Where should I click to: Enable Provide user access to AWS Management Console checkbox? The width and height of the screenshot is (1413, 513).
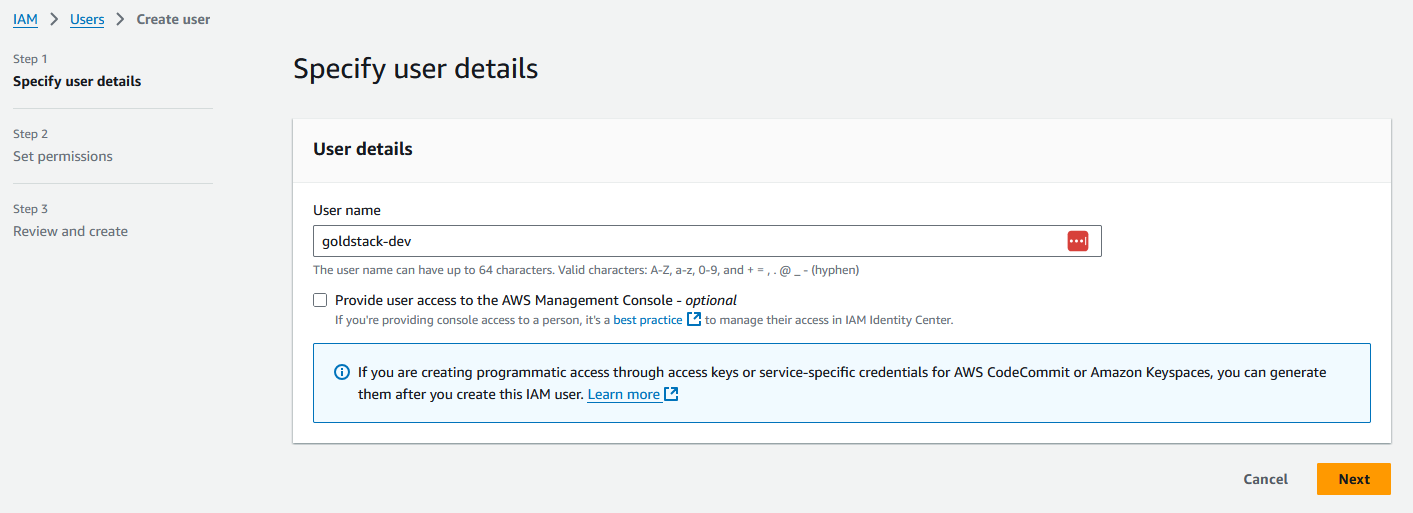click(320, 300)
